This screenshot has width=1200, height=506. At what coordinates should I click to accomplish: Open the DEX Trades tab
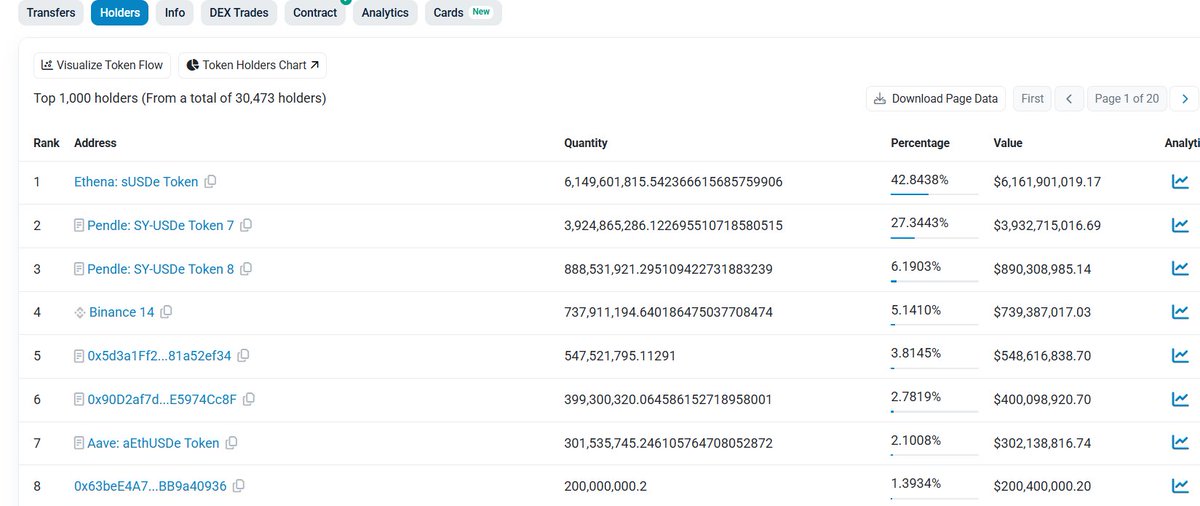[238, 13]
